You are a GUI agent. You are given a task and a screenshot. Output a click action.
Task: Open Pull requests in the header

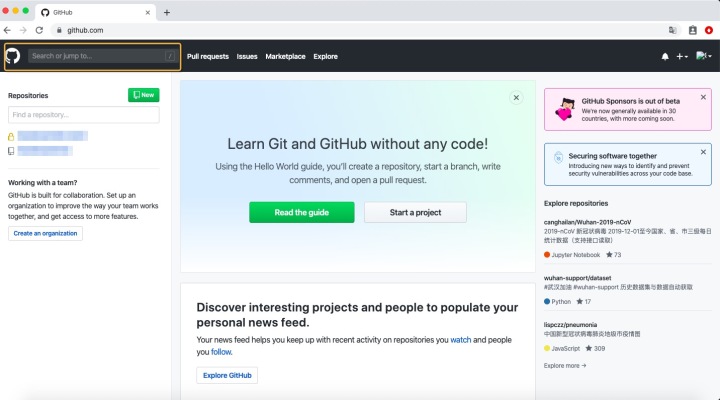(208, 56)
